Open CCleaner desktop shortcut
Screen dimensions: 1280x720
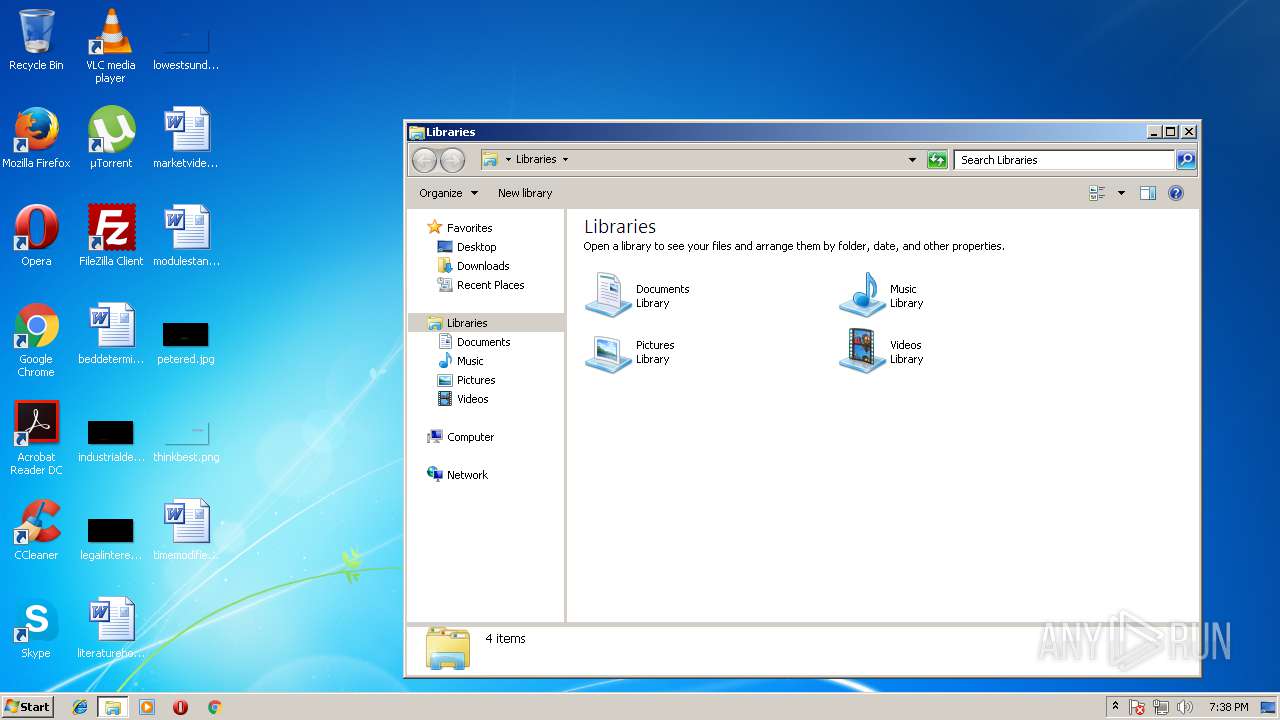36,530
